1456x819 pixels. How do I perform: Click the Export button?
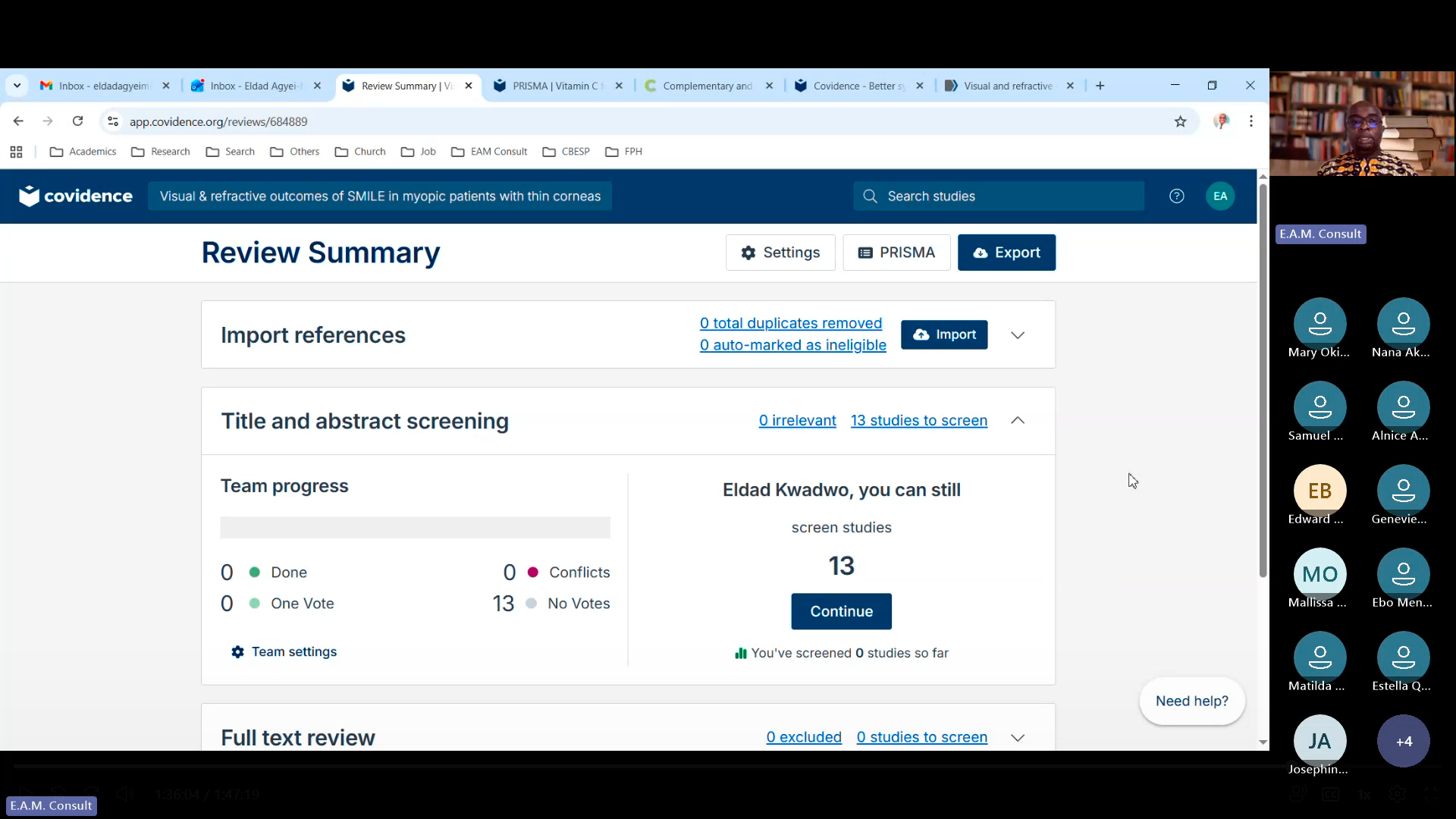pos(1006,253)
